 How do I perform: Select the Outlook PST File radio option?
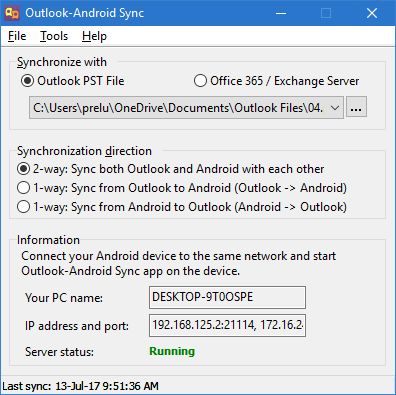click(x=73, y=81)
